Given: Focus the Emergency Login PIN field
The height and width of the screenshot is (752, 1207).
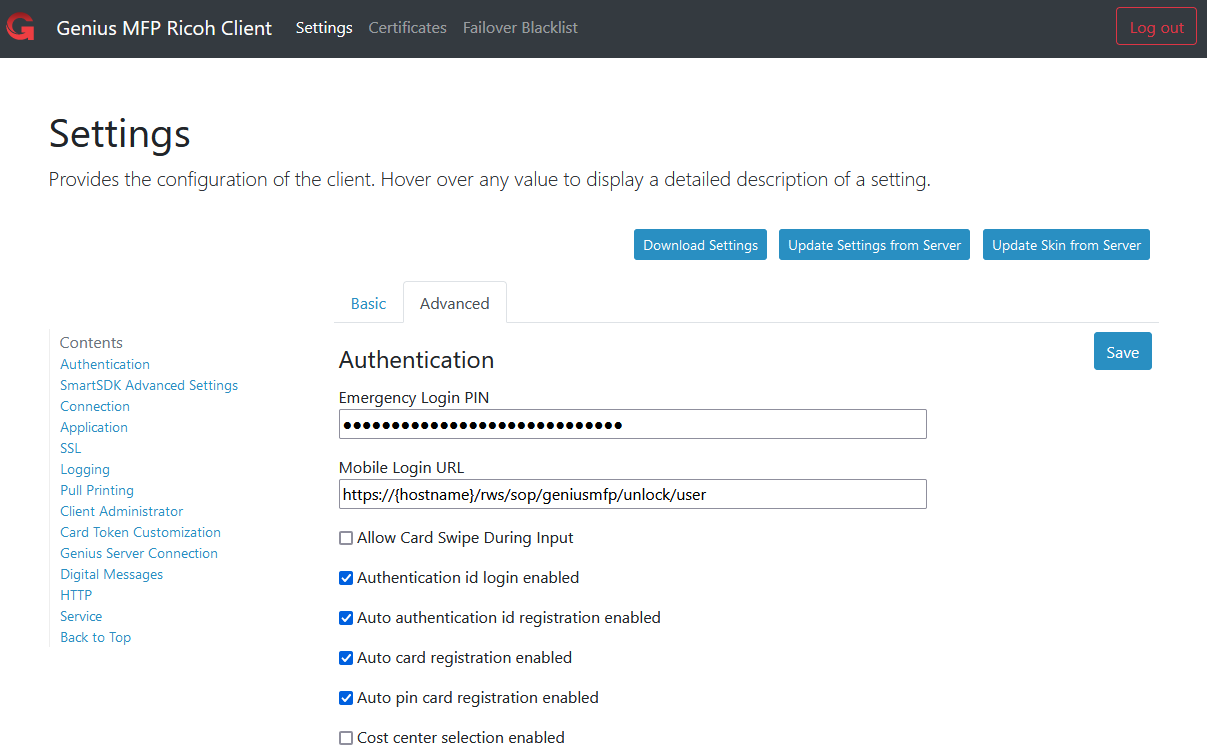Looking at the screenshot, I should point(633,424).
